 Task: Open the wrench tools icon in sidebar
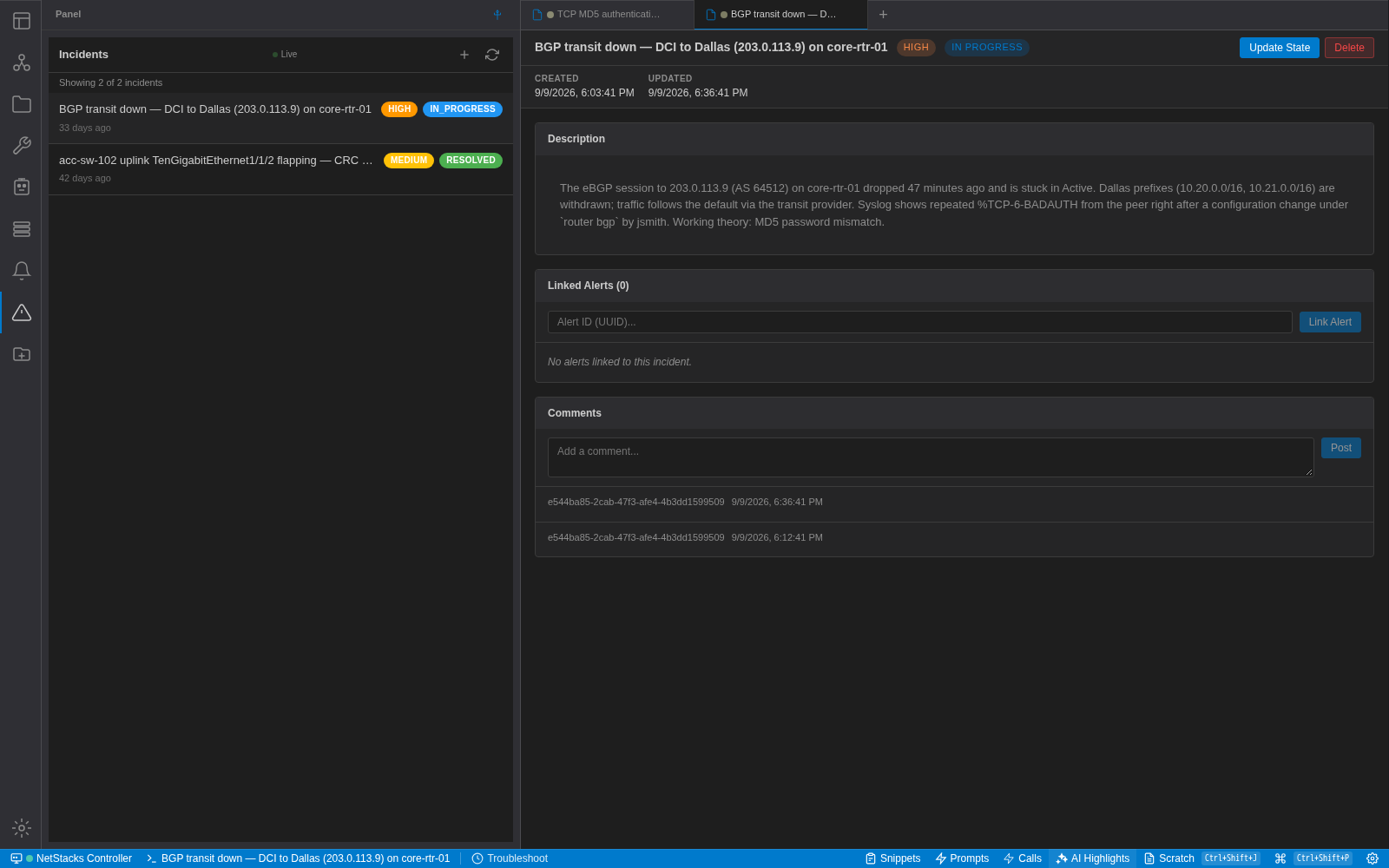coord(22,146)
